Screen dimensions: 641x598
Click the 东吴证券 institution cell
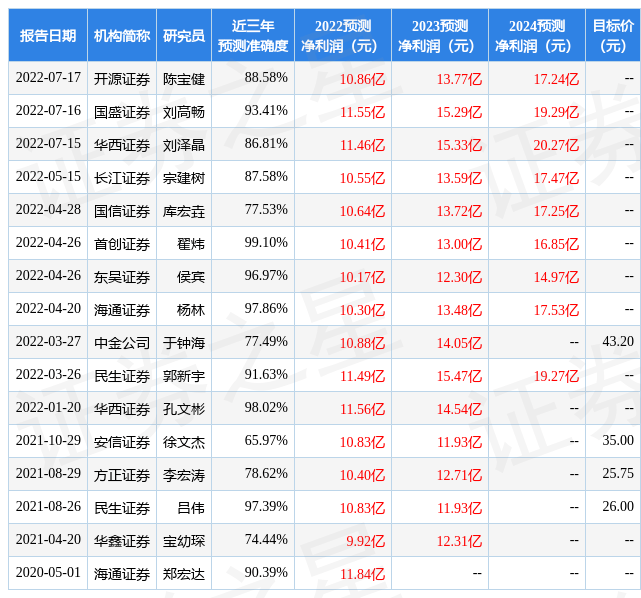[122, 278]
